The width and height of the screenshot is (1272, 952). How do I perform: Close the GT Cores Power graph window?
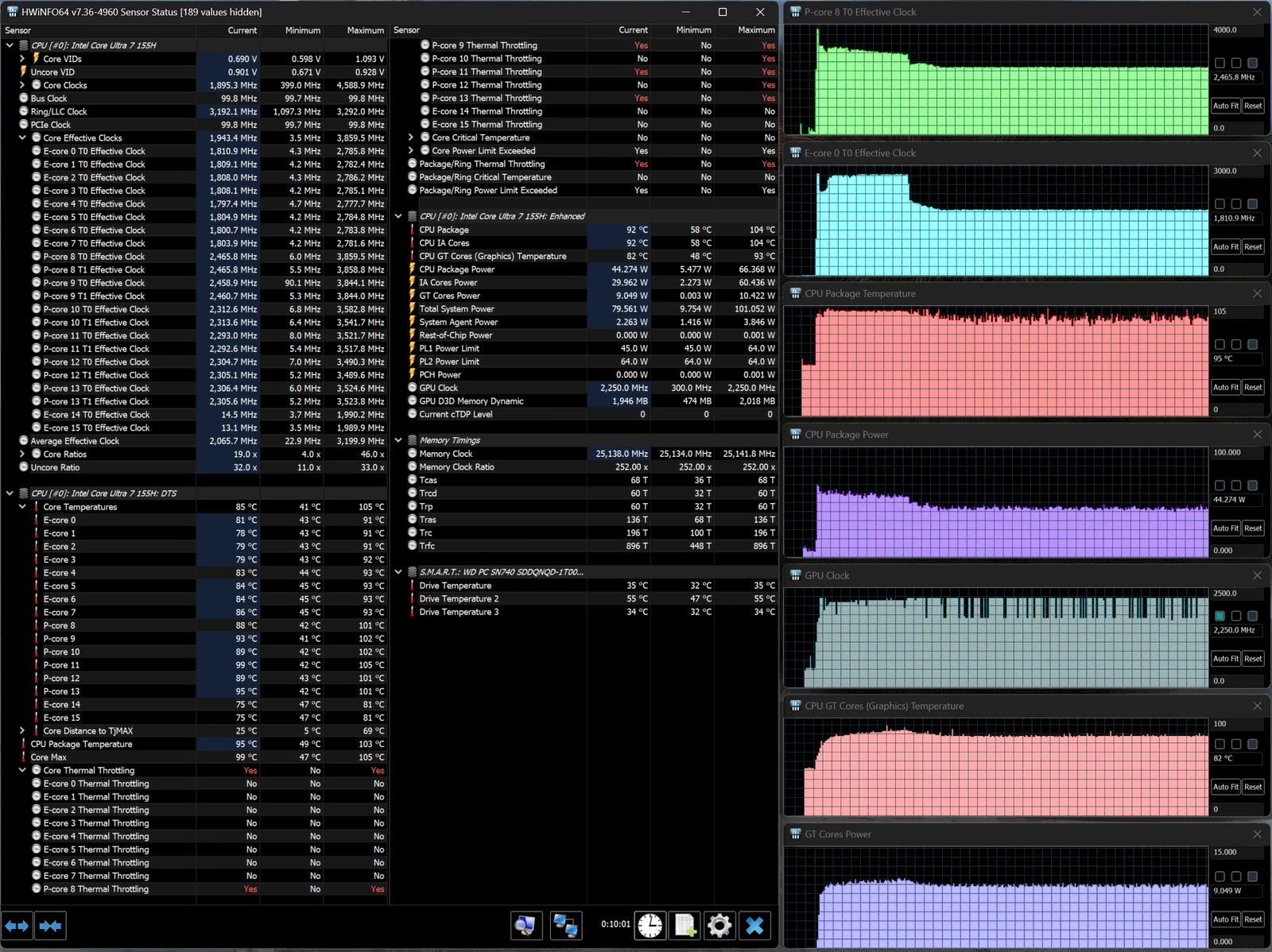(1257, 834)
